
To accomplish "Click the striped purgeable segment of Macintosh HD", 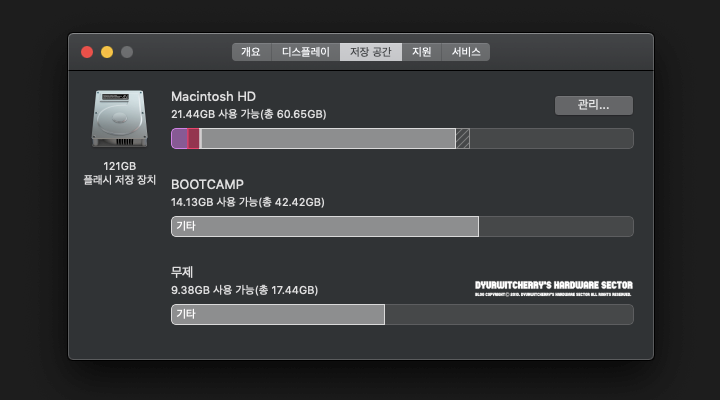I will tap(462, 139).
